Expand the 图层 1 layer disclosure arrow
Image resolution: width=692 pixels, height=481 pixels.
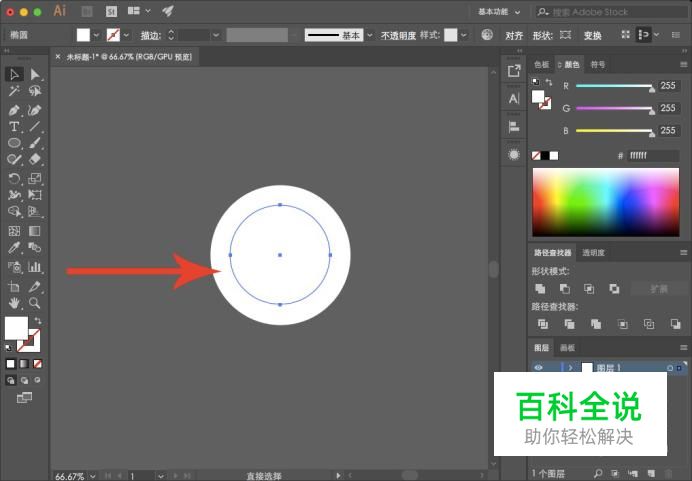[570, 368]
